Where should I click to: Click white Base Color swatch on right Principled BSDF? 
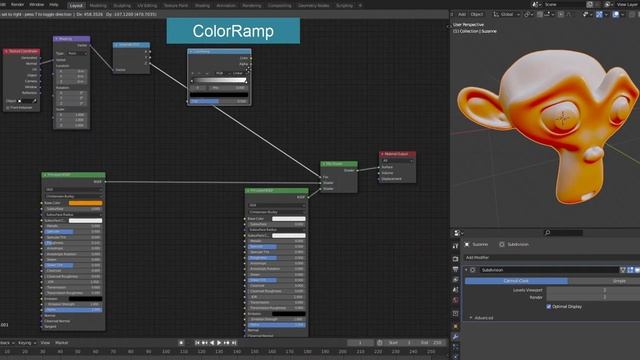pos(289,219)
